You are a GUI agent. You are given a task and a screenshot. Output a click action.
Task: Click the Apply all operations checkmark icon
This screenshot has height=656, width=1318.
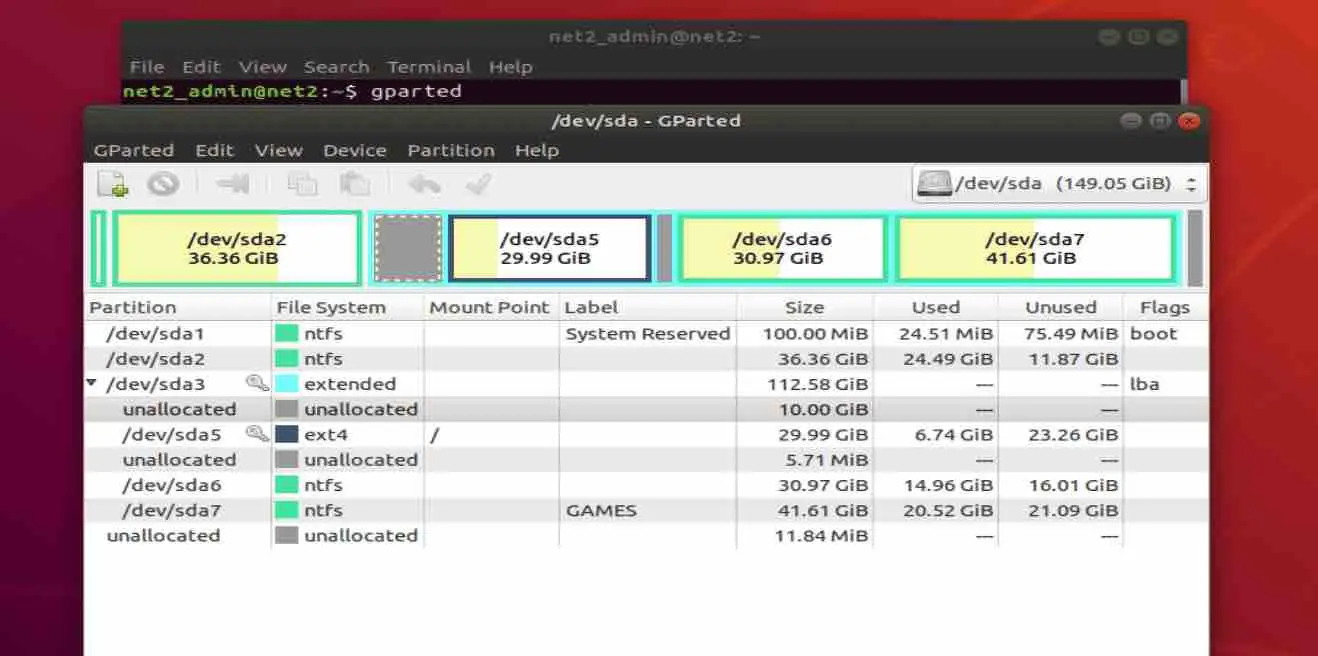pos(478,184)
